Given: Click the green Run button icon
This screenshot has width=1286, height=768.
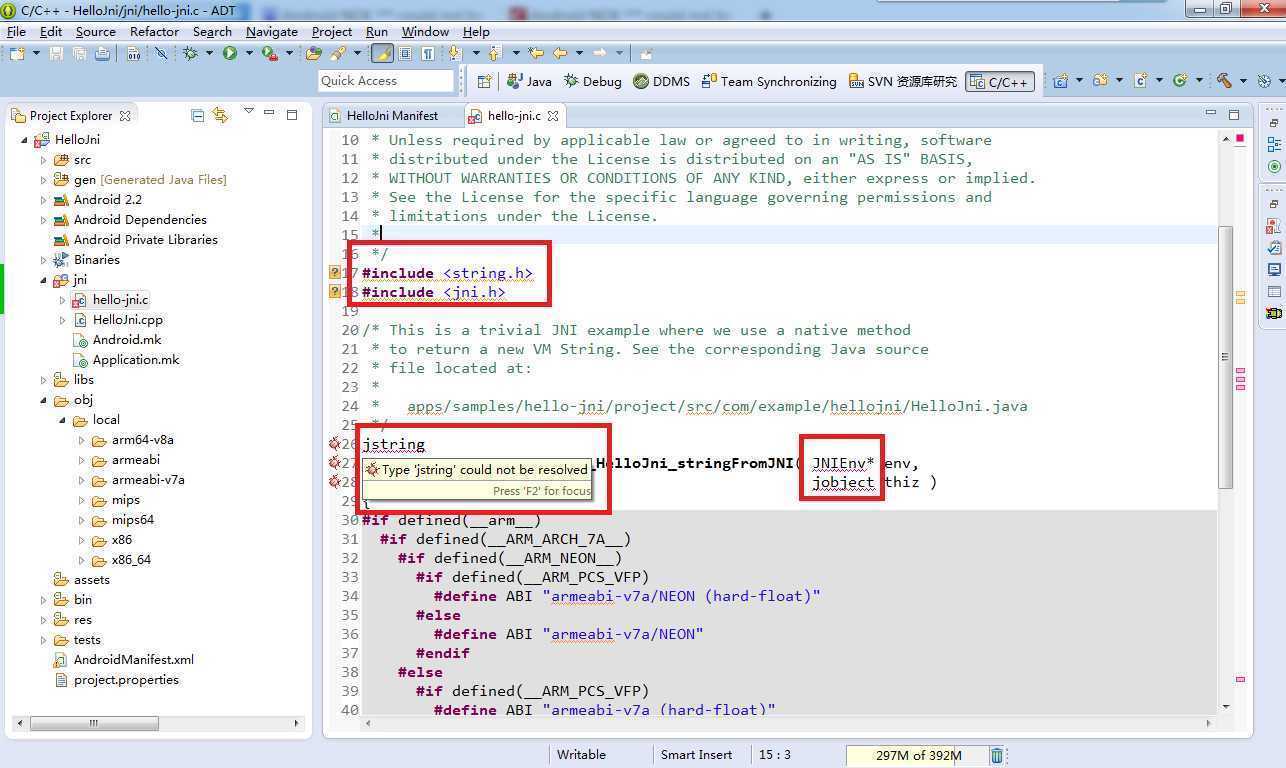Looking at the screenshot, I should [x=230, y=53].
